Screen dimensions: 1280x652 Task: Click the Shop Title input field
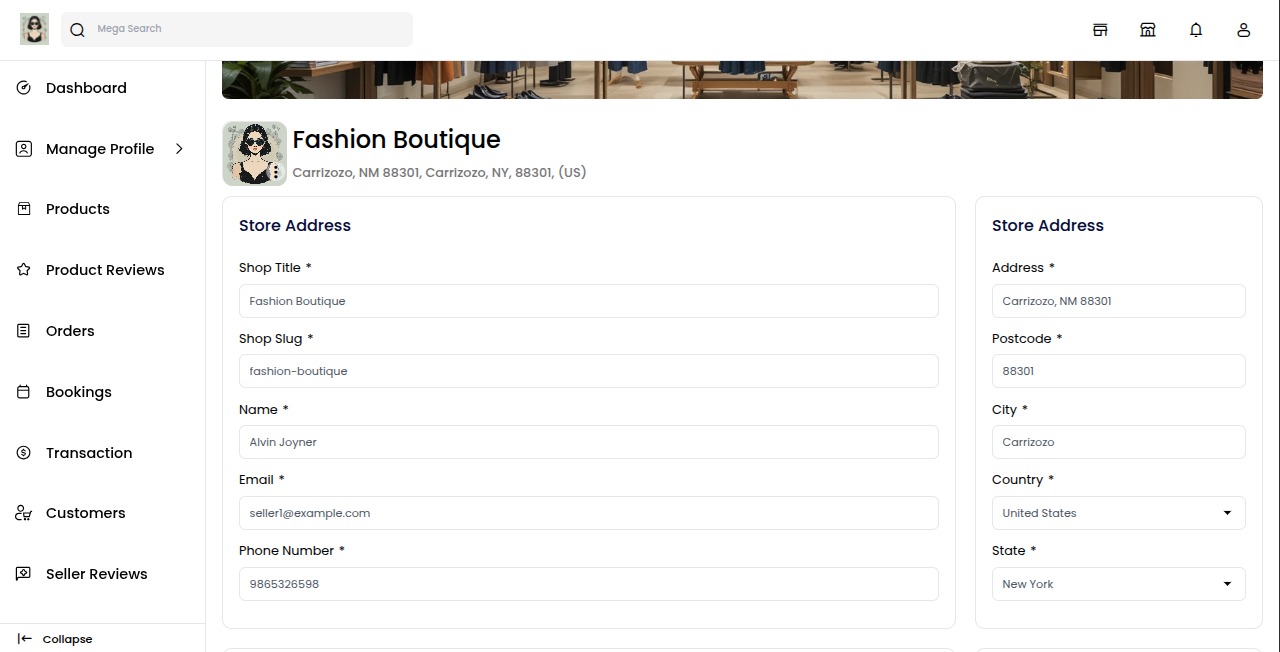click(588, 301)
